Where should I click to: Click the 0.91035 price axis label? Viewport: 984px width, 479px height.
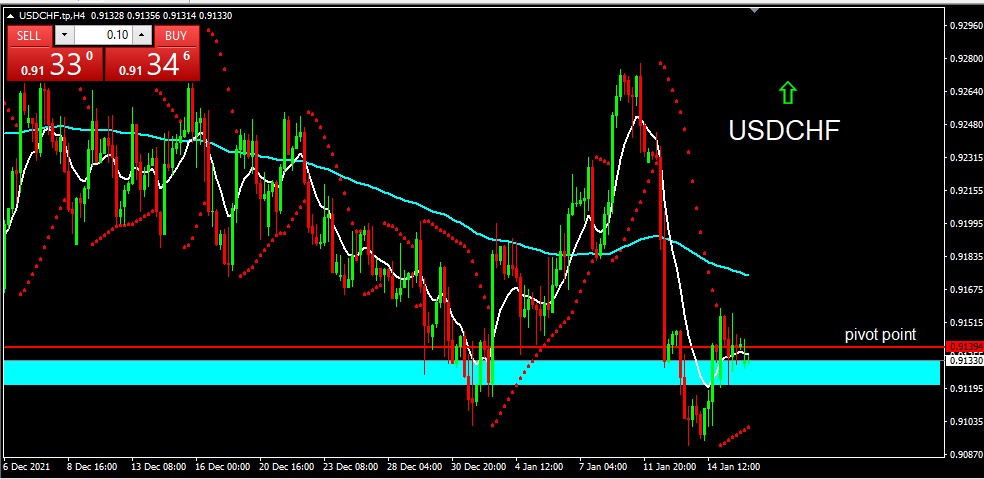point(965,421)
